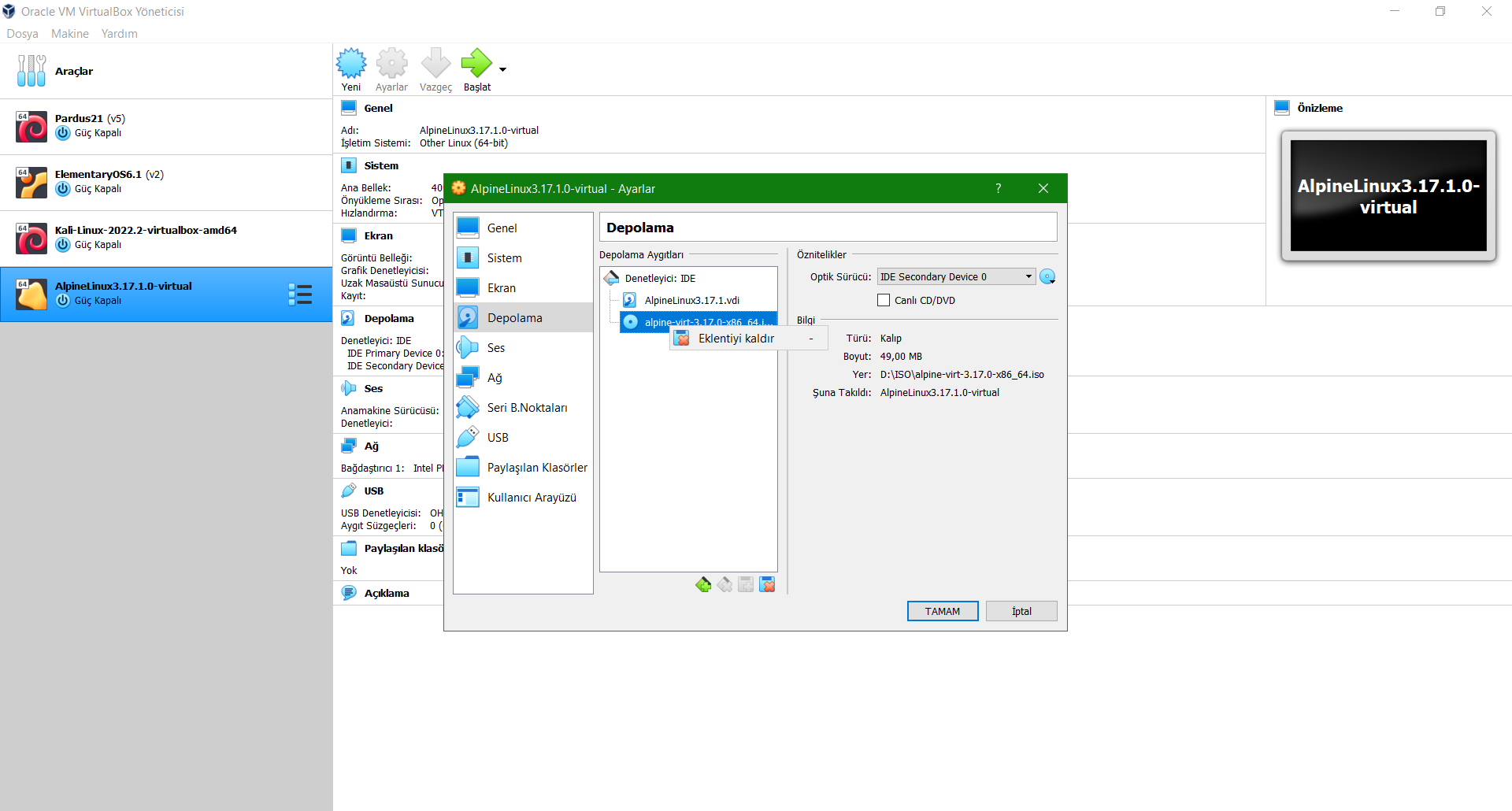
Task: Click the Şuna Takıldı value AlpineLinux3.17.1.0-virtual
Action: 939,393
